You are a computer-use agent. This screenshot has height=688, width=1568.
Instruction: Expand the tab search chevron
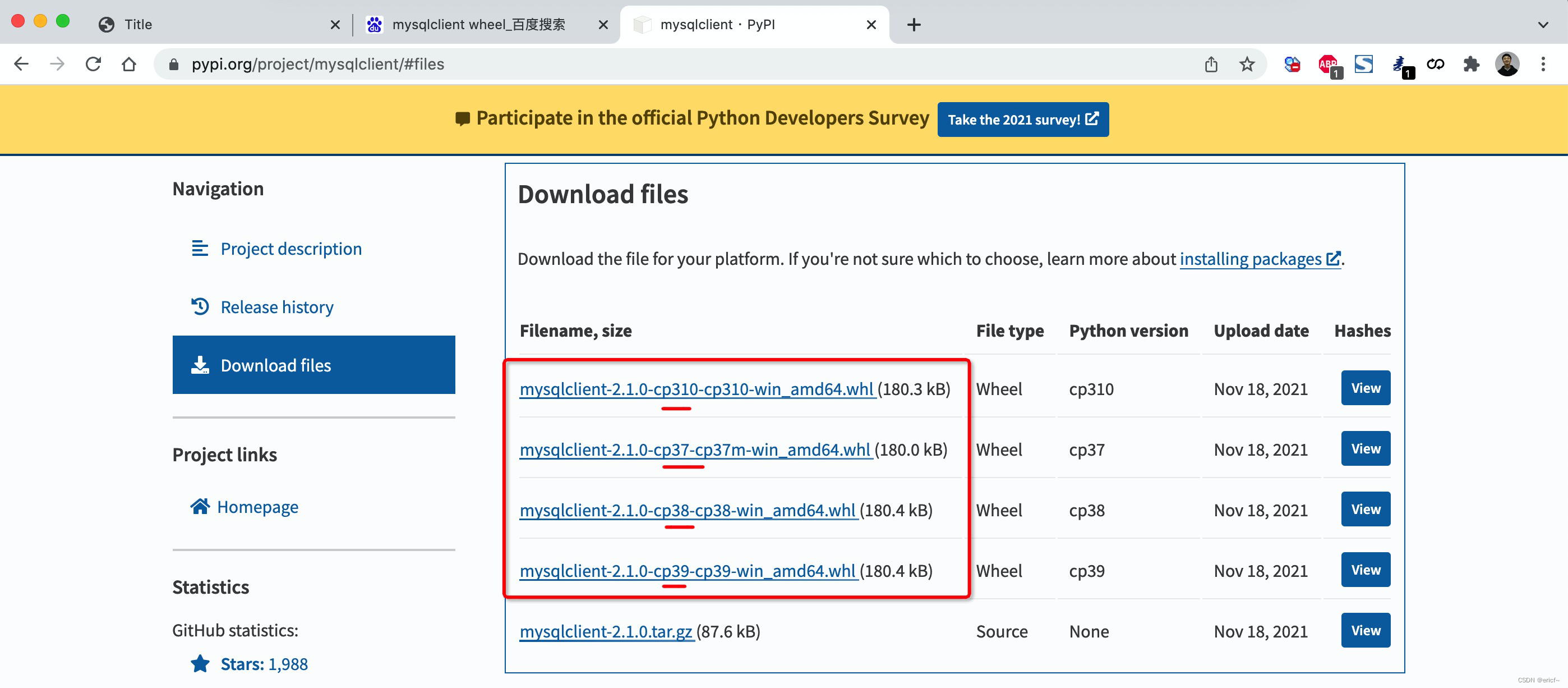(1542, 25)
